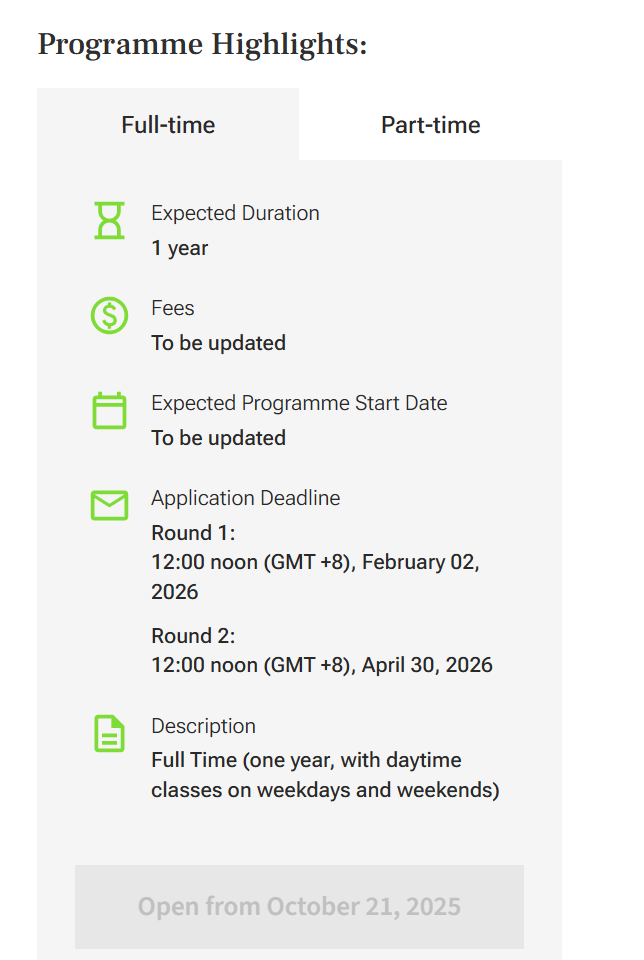Click the Open from October 21, 2025 button
Image resolution: width=644 pixels, height=960 pixels.
(x=299, y=907)
